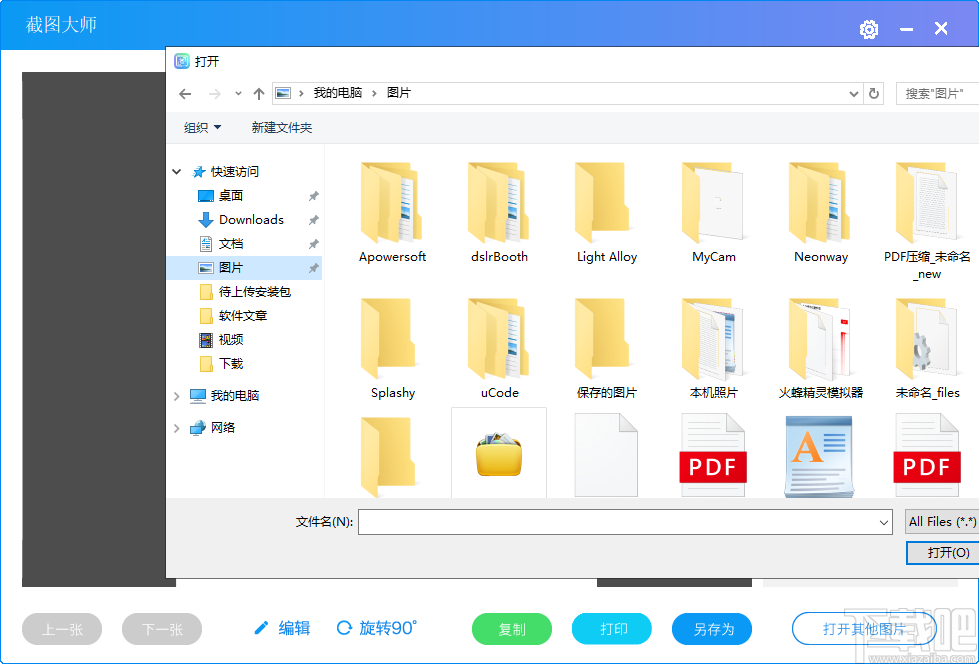Image resolution: width=979 pixels, height=664 pixels.
Task: Select 图片 in the quick access sidebar
Action: (x=228, y=267)
